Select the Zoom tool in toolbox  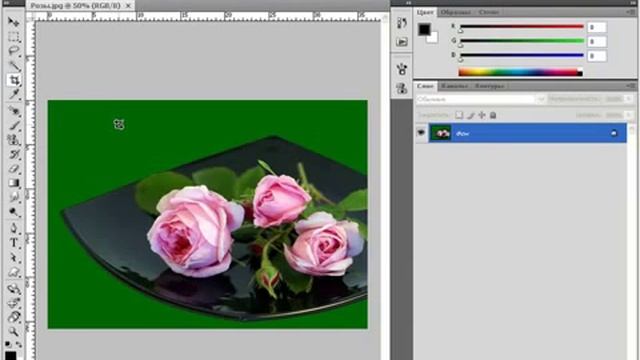coord(14,331)
